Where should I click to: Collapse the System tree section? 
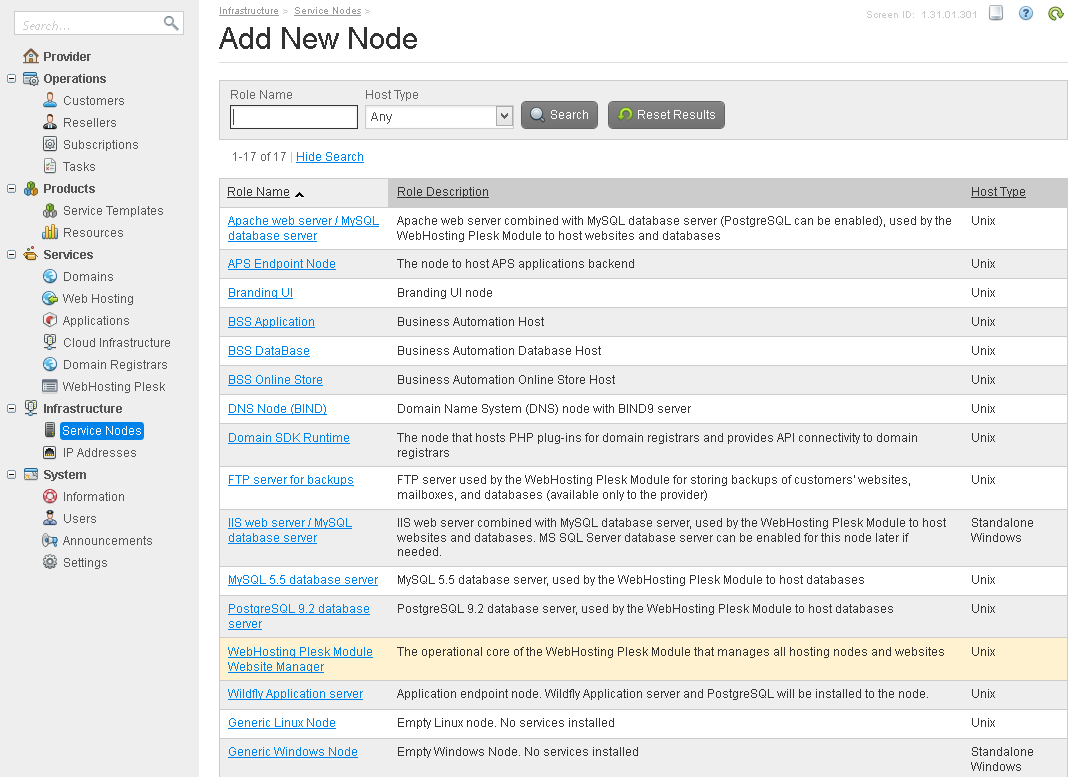[12, 474]
